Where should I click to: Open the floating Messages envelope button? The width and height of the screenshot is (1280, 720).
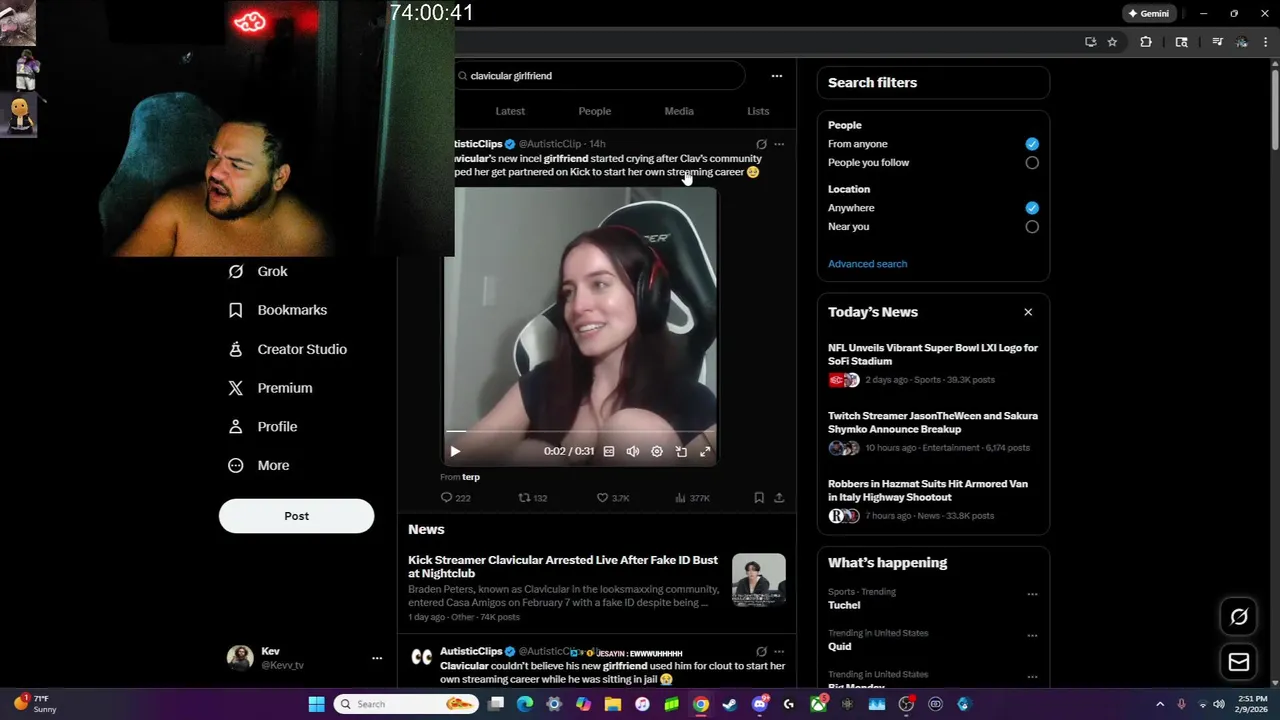1238,662
